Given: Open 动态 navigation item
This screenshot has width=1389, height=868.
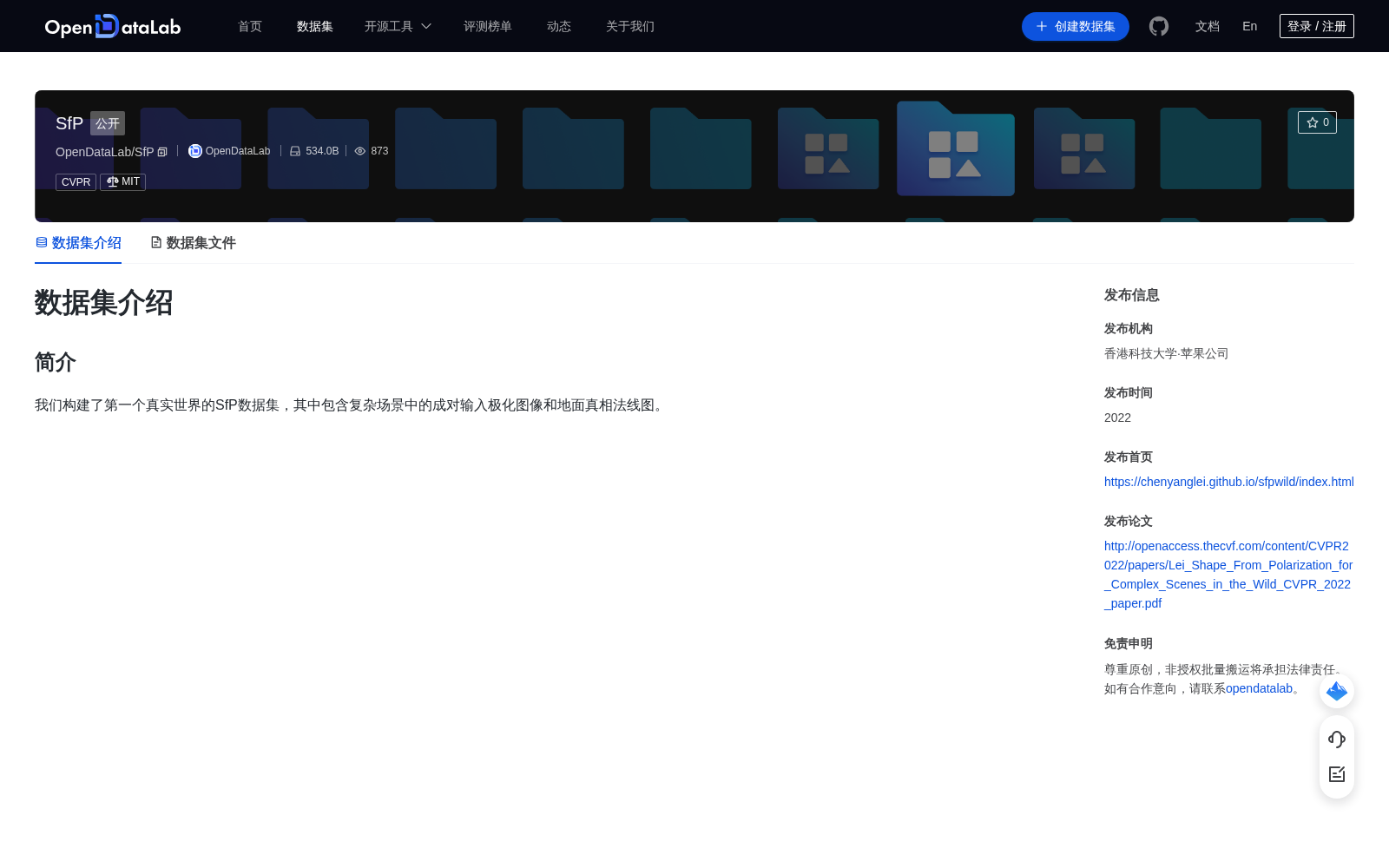Looking at the screenshot, I should (559, 26).
